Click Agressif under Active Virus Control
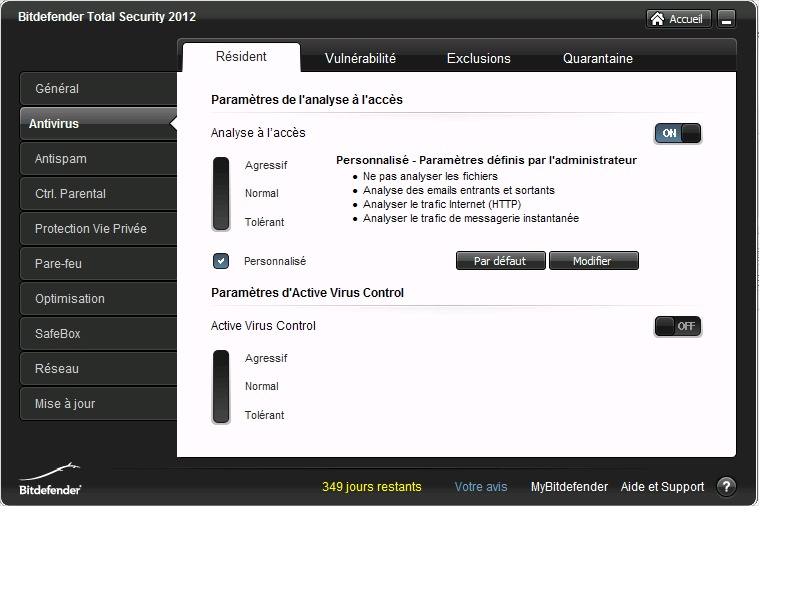Screen dimensions: 800x600 tap(266, 358)
